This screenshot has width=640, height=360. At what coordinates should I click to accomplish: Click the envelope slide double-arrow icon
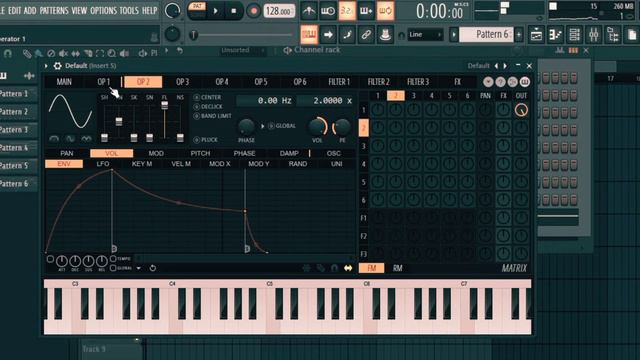tap(348, 268)
